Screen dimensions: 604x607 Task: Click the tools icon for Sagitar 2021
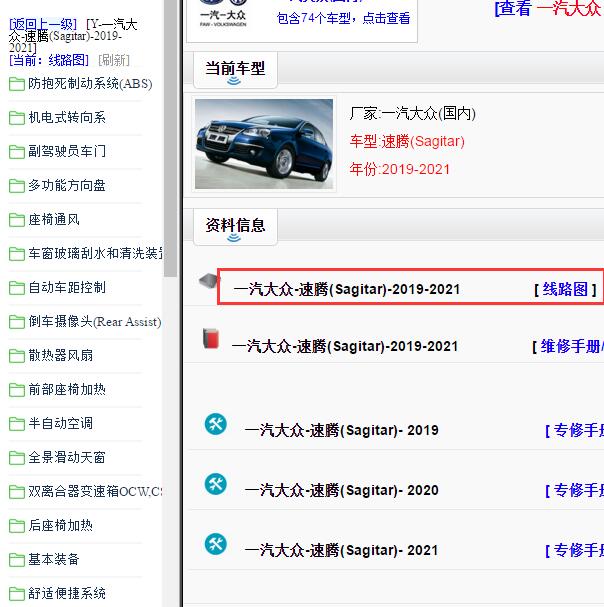(x=216, y=544)
